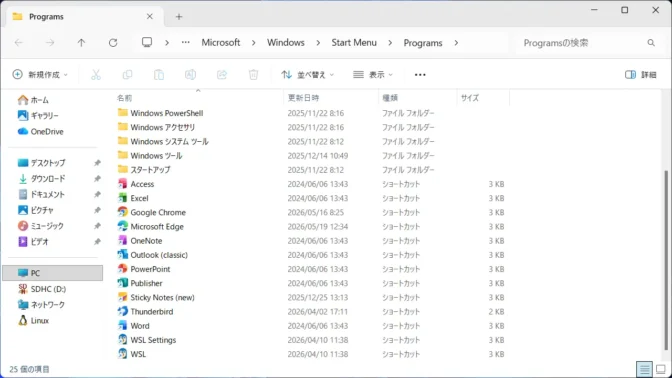
Task: Click the PC monitor icon in address bar
Action: click(147, 42)
